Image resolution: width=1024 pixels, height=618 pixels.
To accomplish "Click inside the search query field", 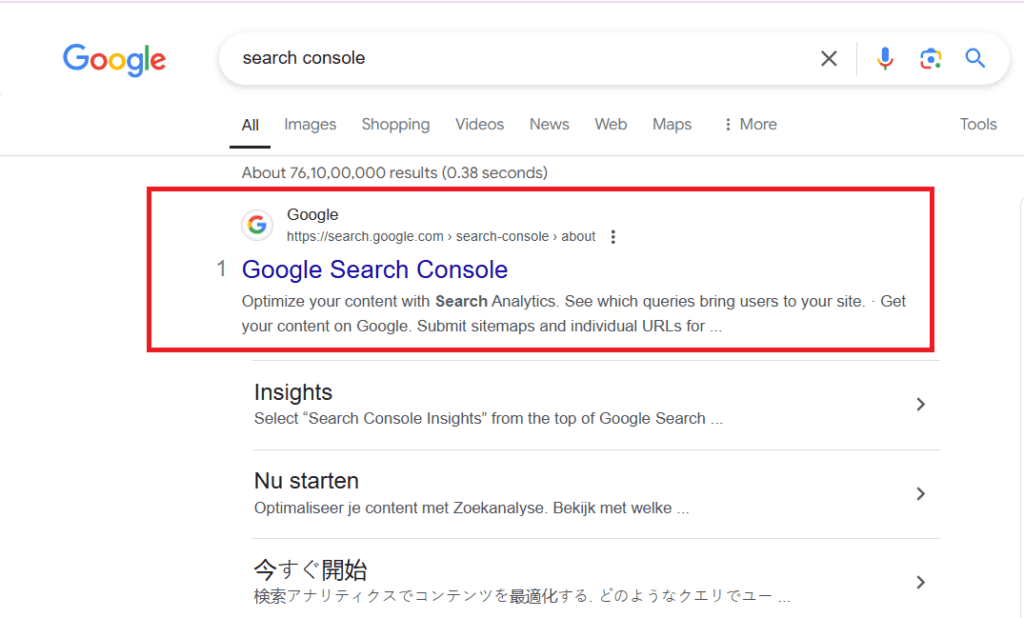I will 500,58.
